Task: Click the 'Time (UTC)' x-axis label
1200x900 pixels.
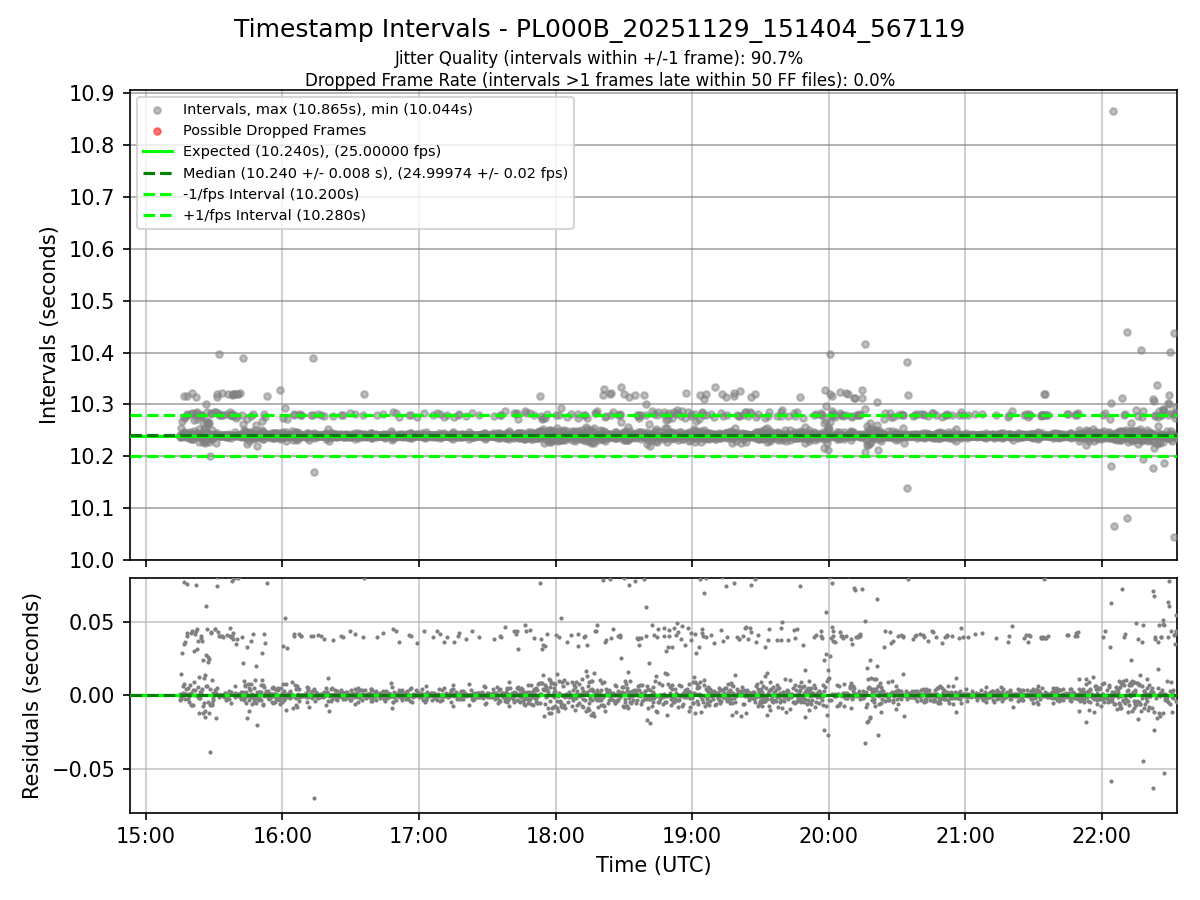Action: (x=653, y=865)
